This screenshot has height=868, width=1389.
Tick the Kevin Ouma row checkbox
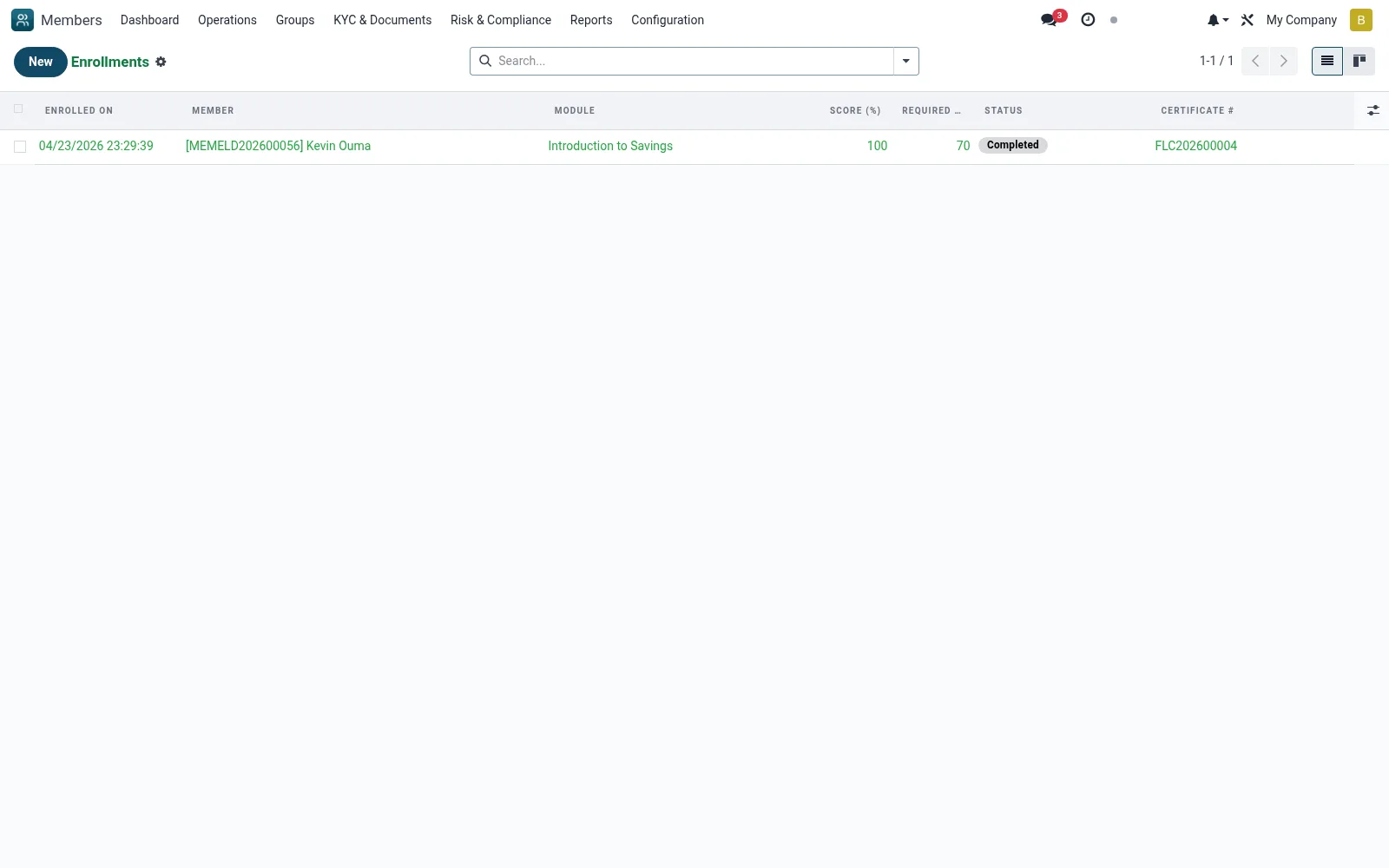(20, 147)
